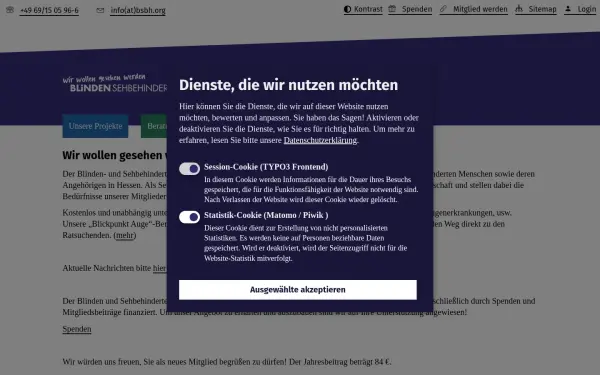Open the info(at)bsbh.org email link
Screen dimensions: 600x375
138,10
